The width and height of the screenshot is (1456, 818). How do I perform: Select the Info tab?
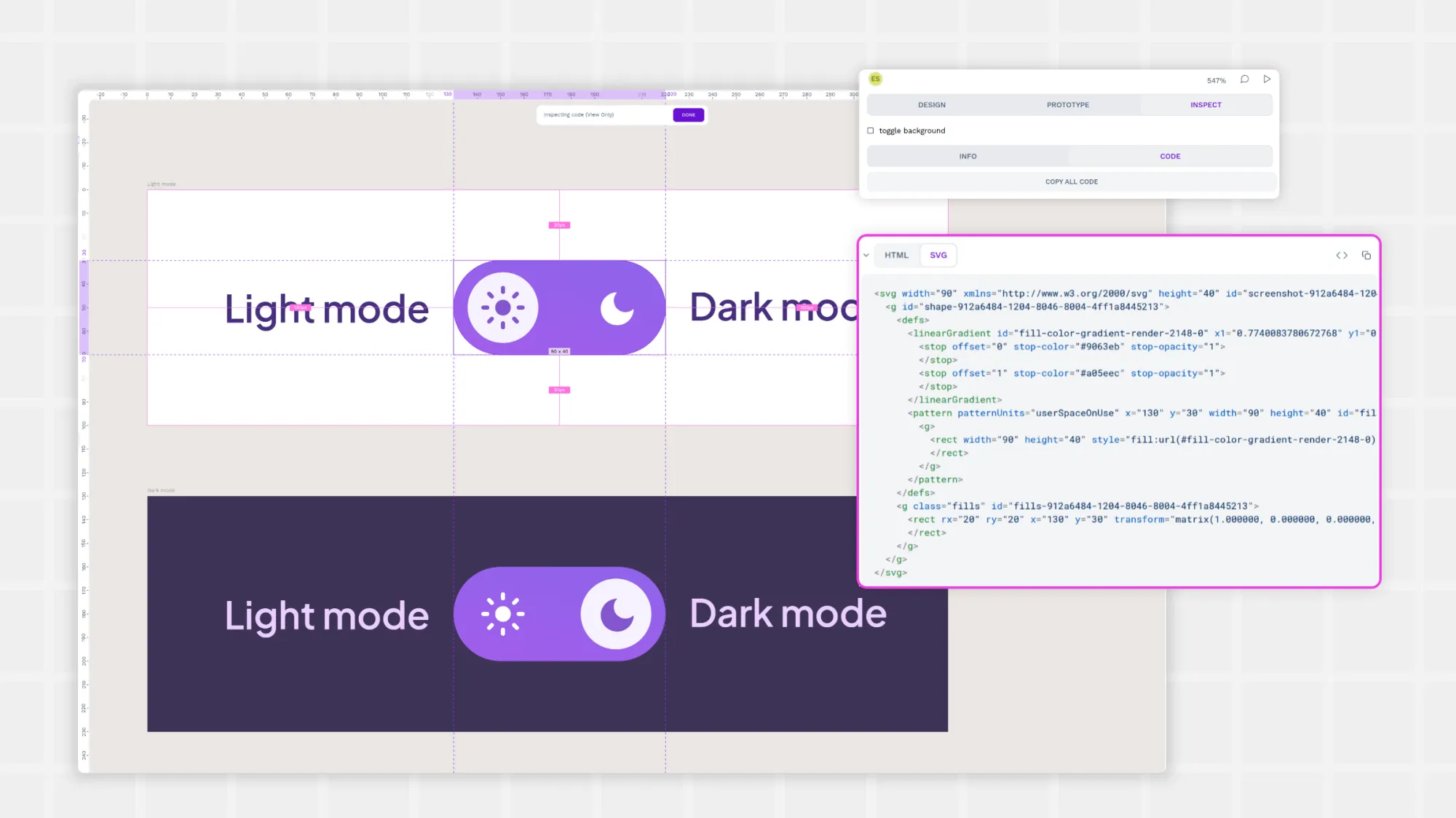[968, 156]
